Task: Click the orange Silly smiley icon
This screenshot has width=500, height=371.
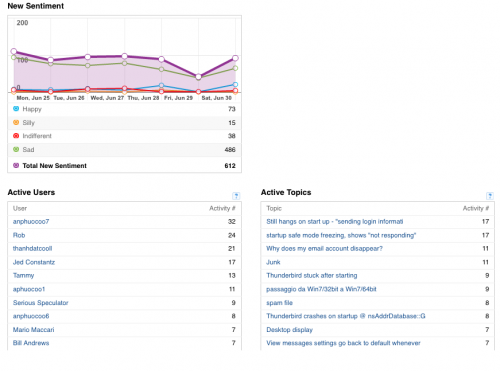Action: click(16, 122)
